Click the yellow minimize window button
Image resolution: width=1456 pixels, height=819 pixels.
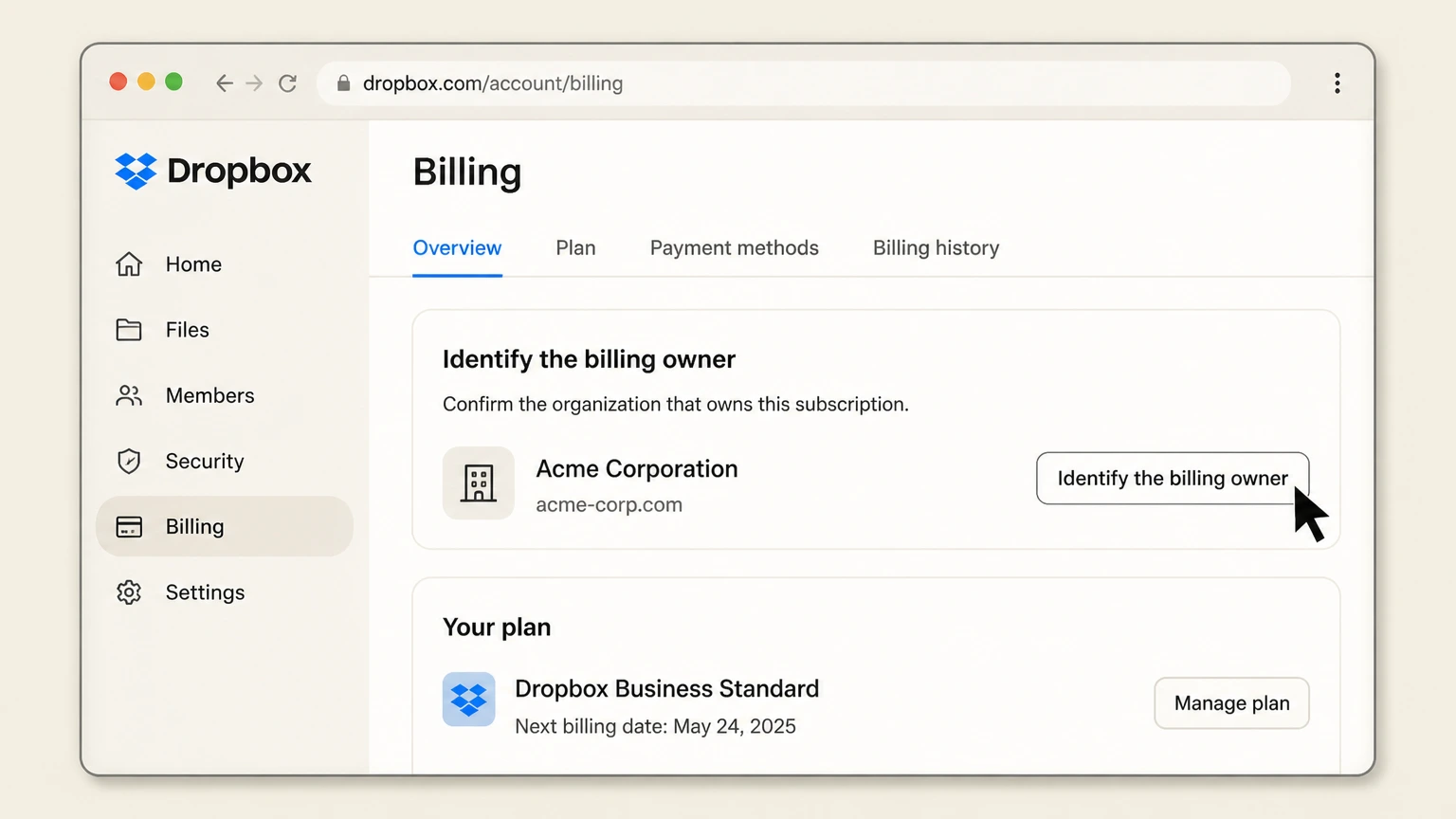click(146, 82)
